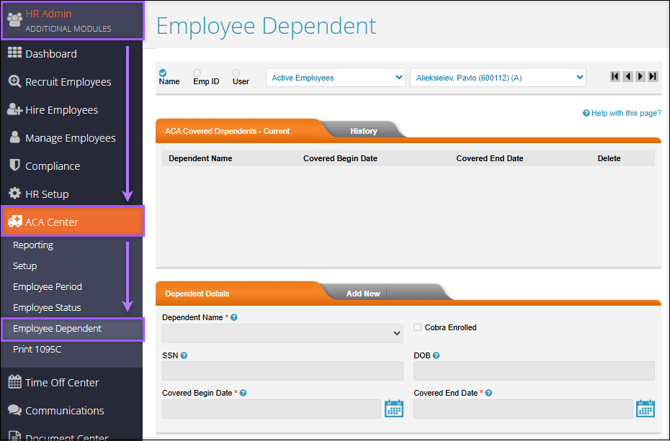Click the Covered Begin Date input field
Image resolution: width=670 pixels, height=441 pixels.
[x=271, y=409]
